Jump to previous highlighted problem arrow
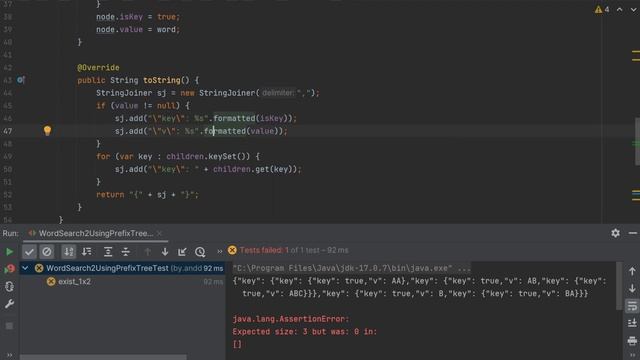 tap(620, 9)
